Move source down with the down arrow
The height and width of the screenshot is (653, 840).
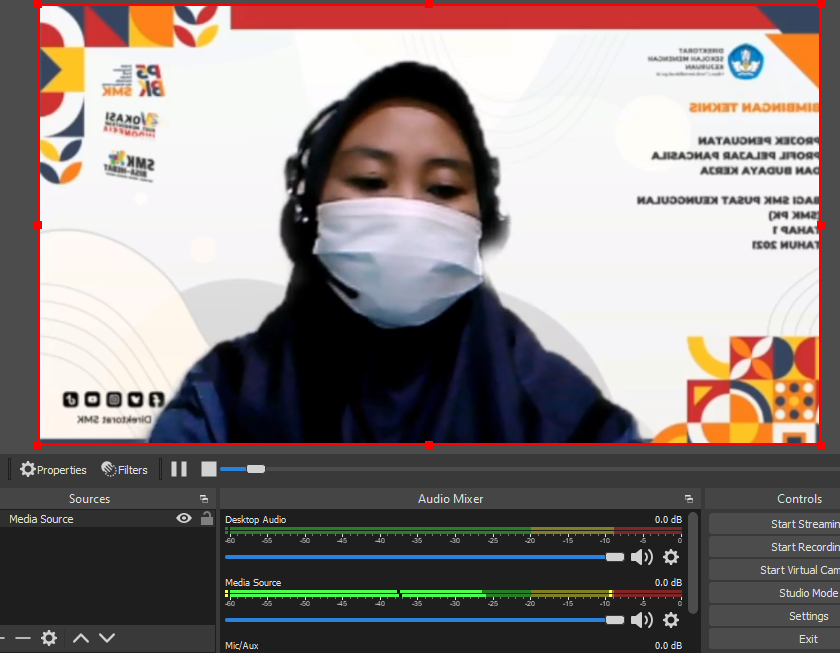[107, 638]
